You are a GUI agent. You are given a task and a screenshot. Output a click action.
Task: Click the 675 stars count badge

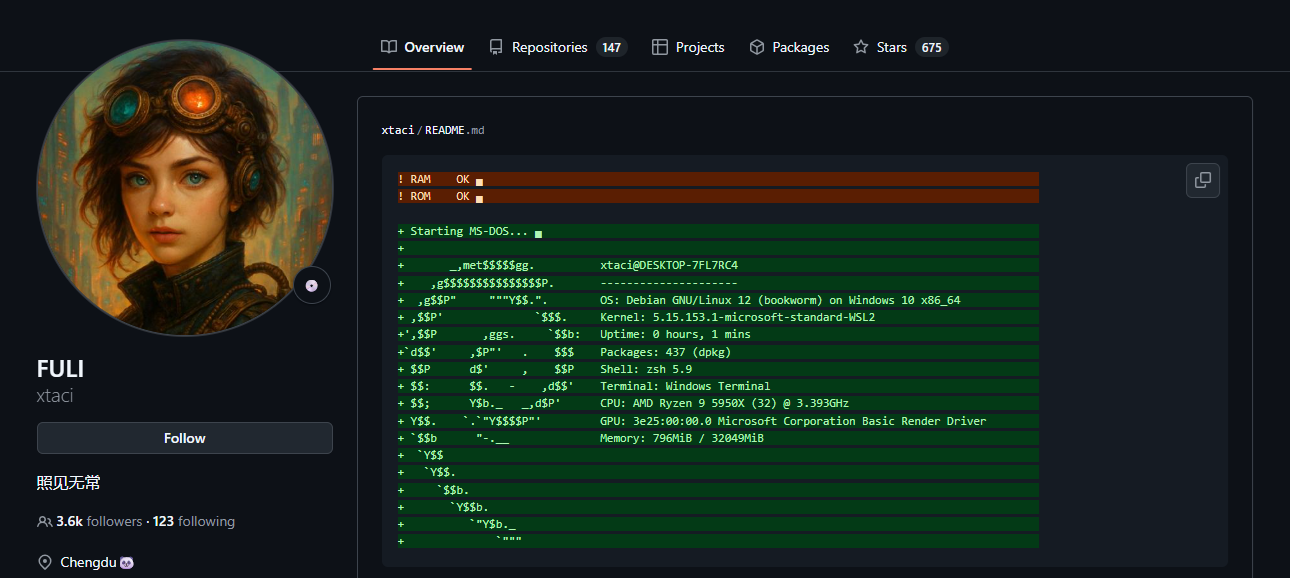click(931, 47)
